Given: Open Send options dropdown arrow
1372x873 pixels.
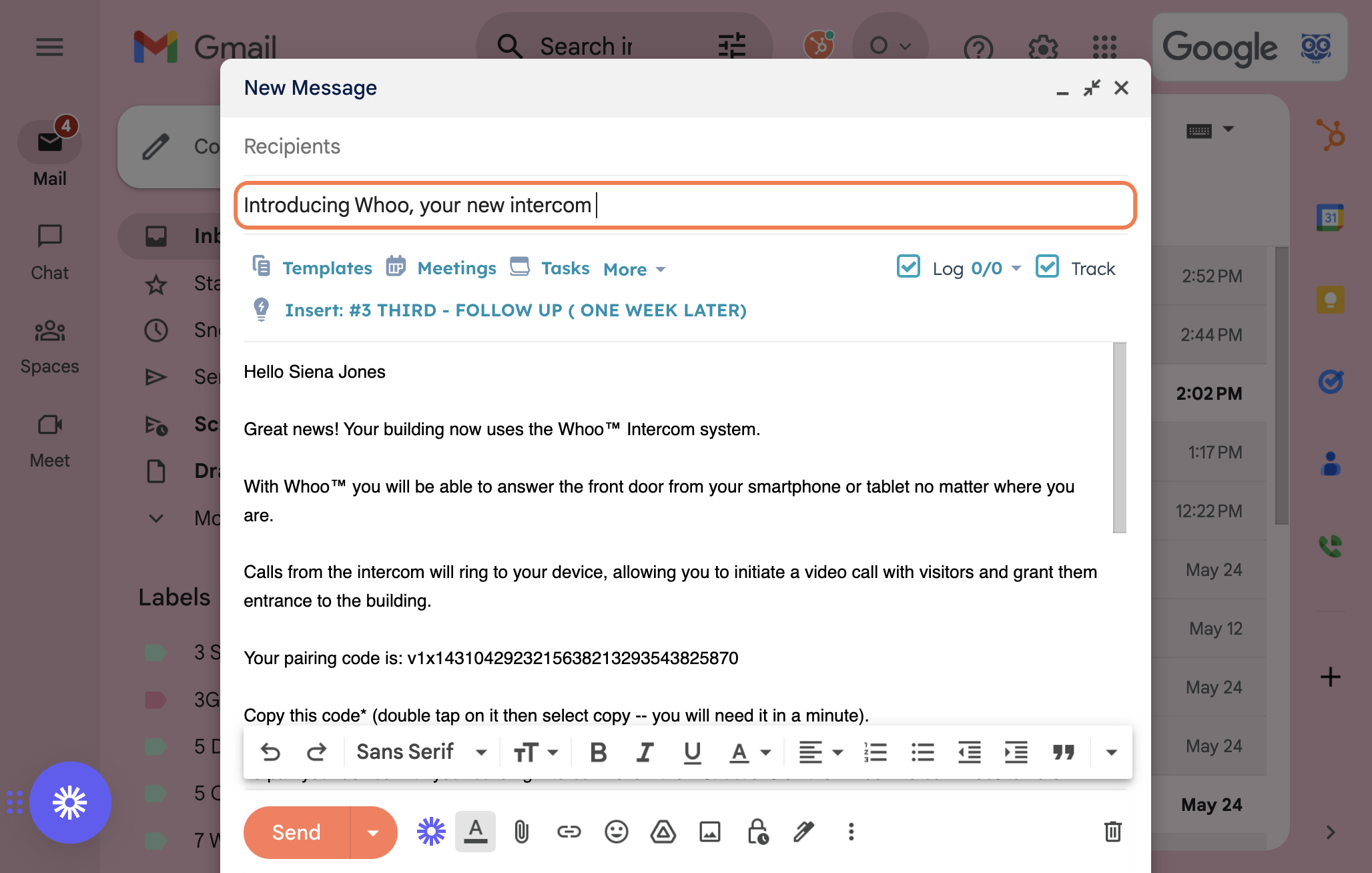Looking at the screenshot, I should click(x=374, y=832).
